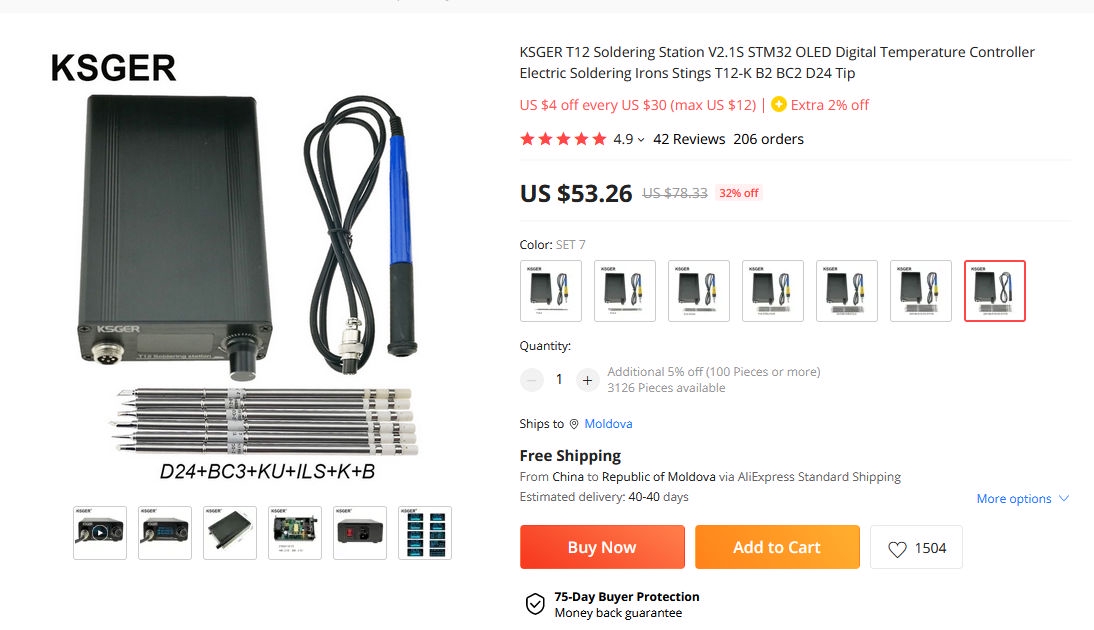Screen dimensions: 1094x630
Task: Select the selected SET 7 color option
Action: click(x=995, y=291)
